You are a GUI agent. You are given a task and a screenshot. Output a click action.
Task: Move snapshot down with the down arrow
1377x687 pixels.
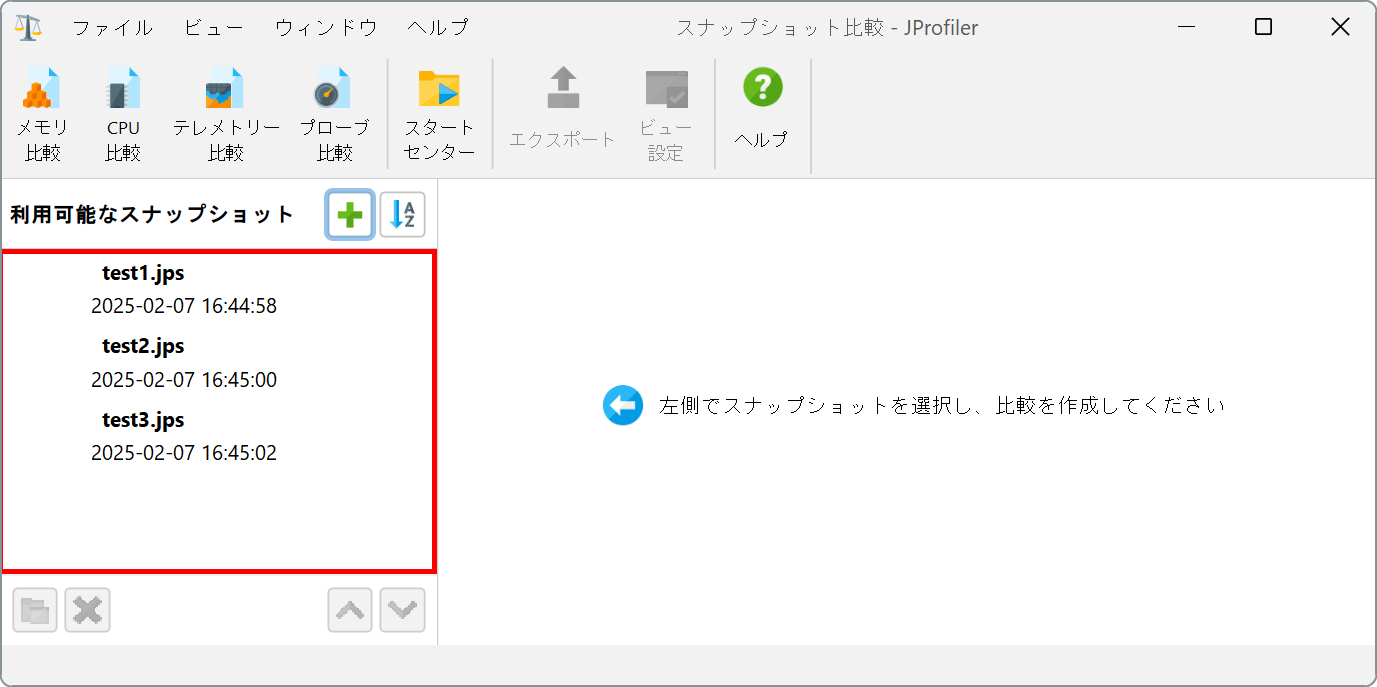[403, 610]
